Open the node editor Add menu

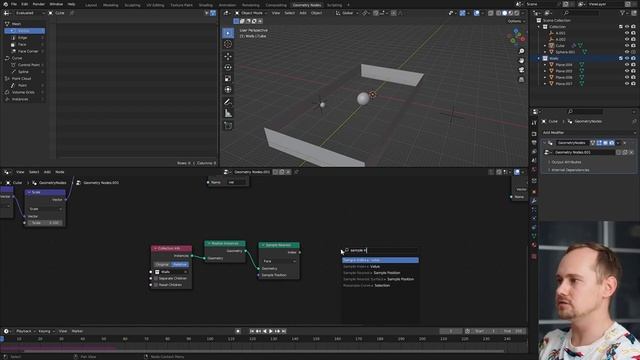[47, 172]
